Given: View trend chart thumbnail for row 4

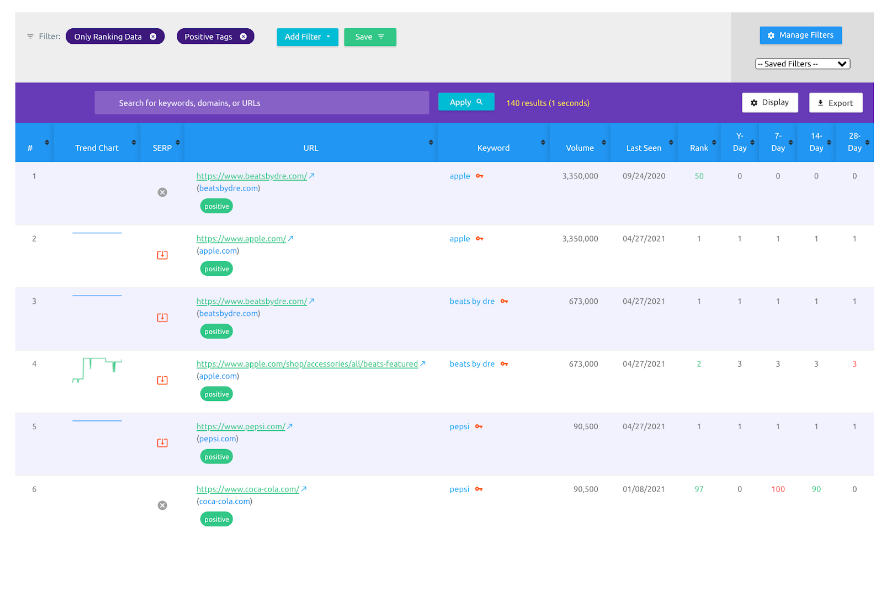Looking at the screenshot, I should pos(97,368).
